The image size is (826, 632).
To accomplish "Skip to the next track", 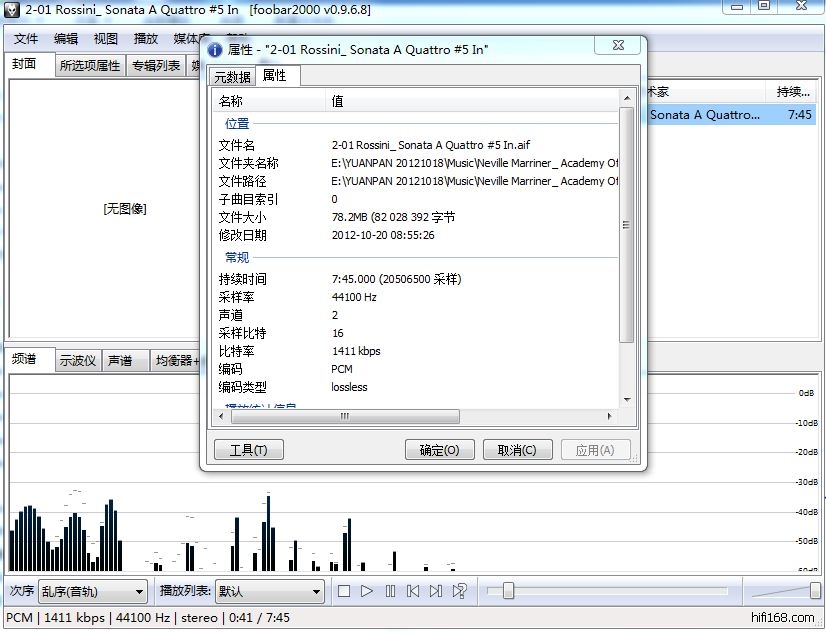I will pyautogui.click(x=436, y=591).
